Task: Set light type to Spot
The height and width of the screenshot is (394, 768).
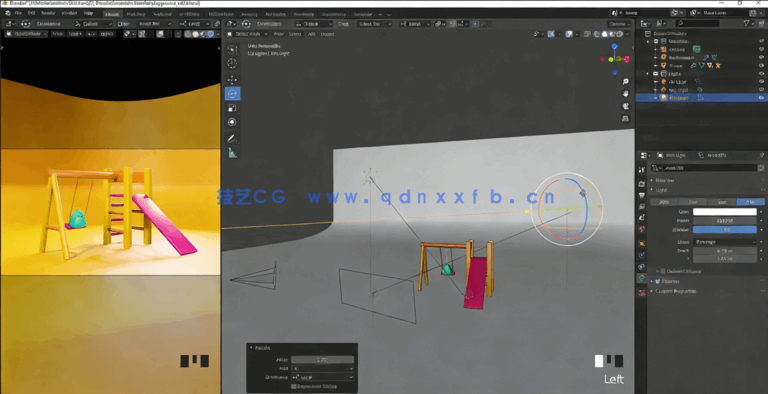Action: pos(722,202)
